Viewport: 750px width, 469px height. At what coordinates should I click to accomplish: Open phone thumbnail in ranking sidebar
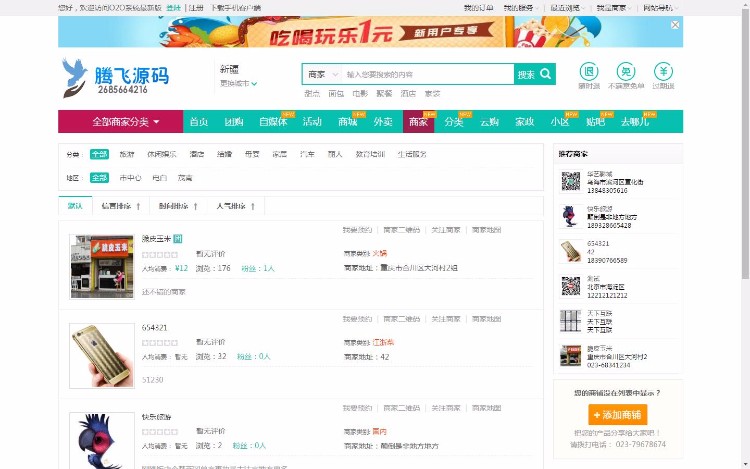click(x=571, y=251)
